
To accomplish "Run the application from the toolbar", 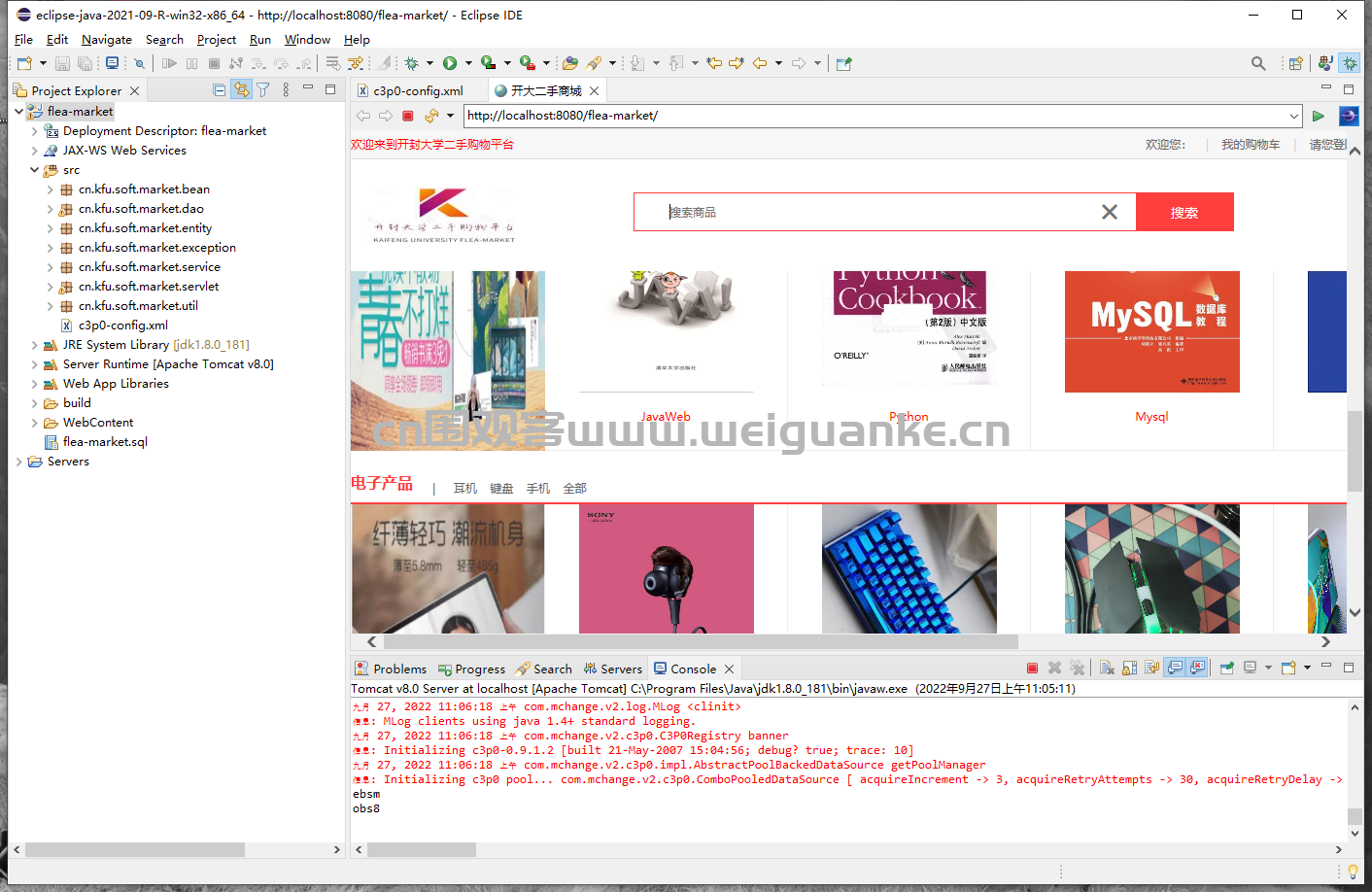I will point(450,63).
